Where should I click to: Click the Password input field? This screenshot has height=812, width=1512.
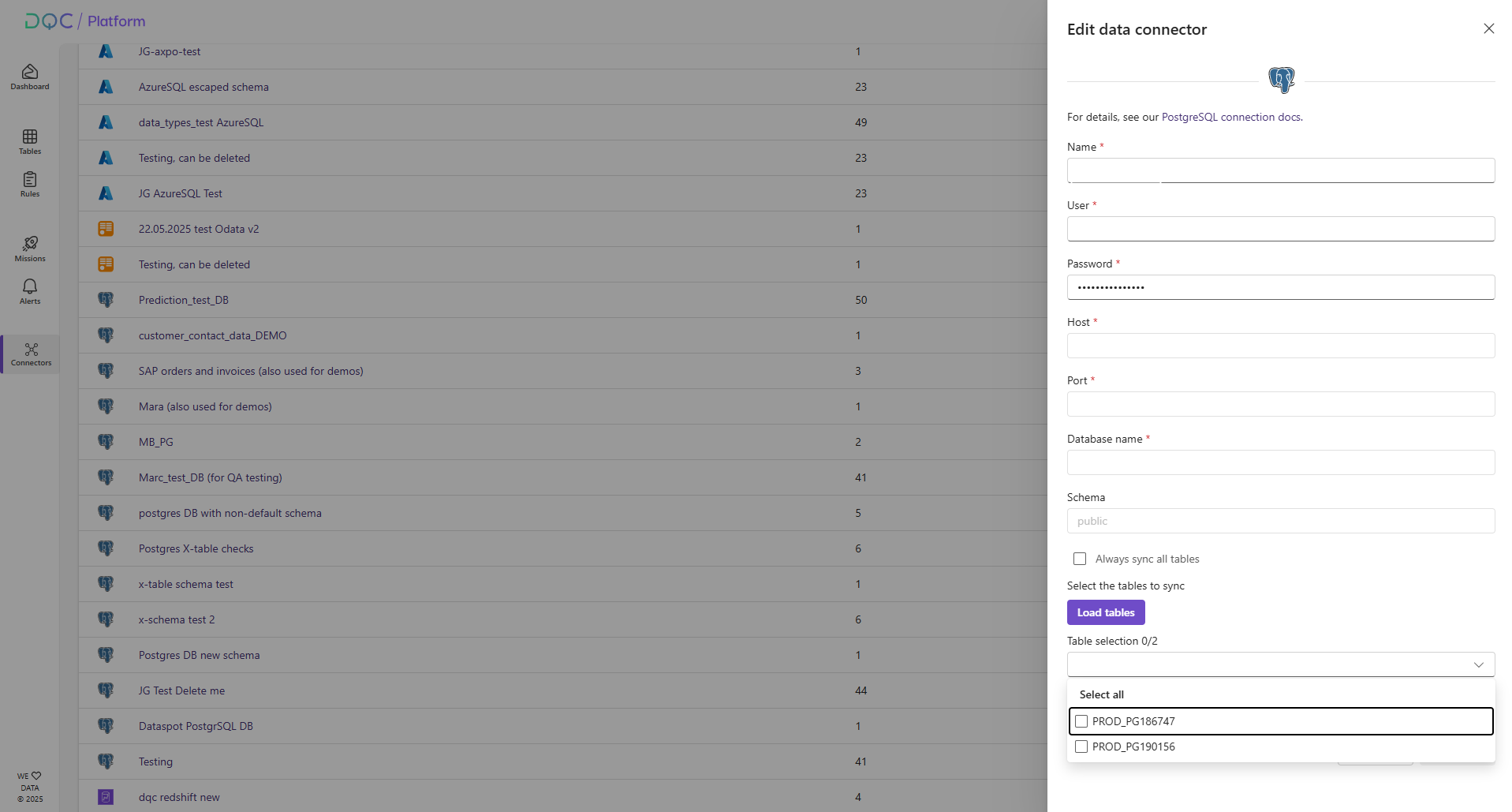tap(1280, 287)
